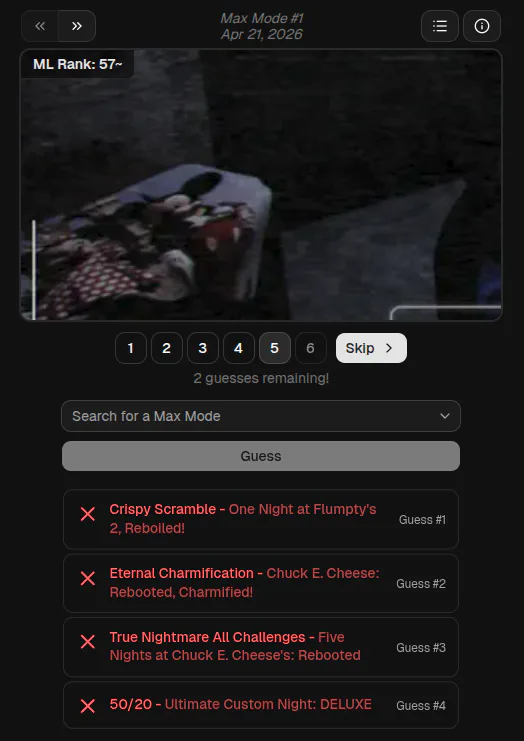Focus the Search for a Max Mode field
The image size is (524, 741).
tap(261, 416)
